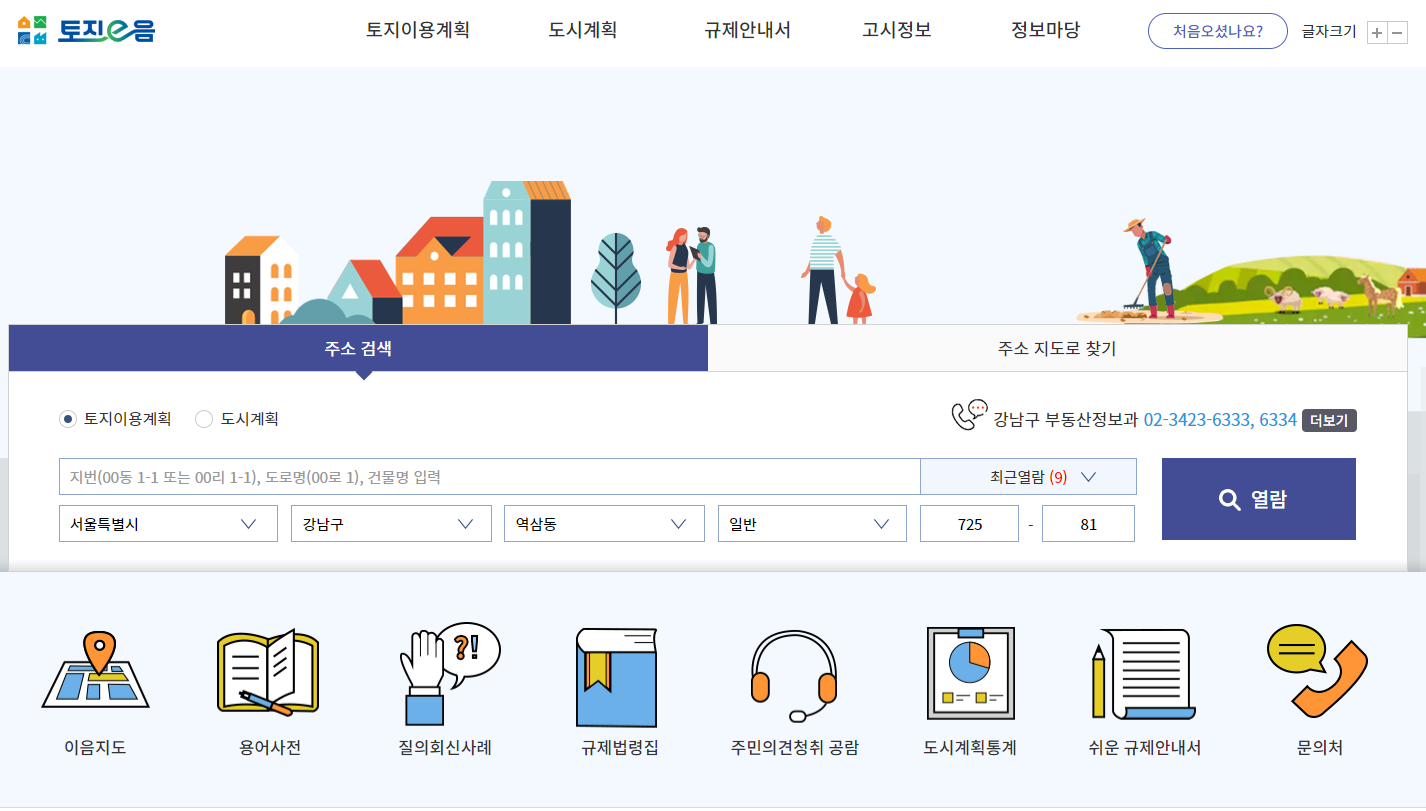Open the 쉬운 규제안내서 document pencil icon
Screen dimensions: 1426x811
click(x=1144, y=673)
